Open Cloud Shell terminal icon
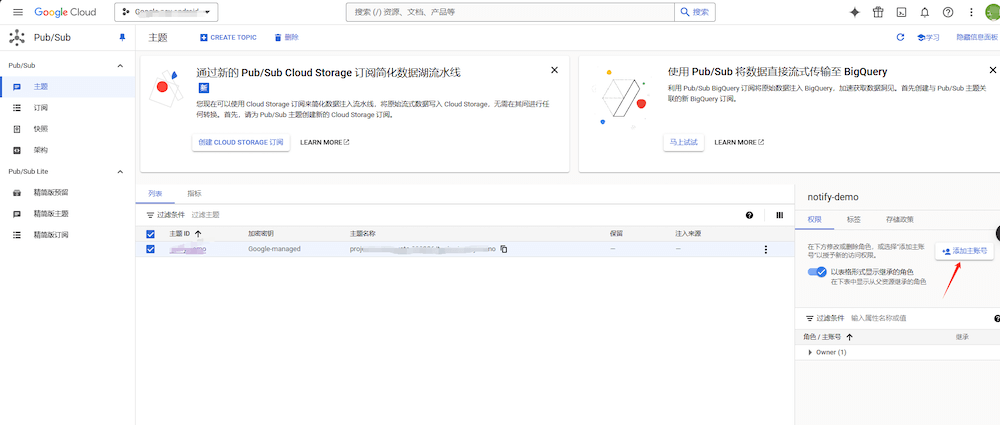 click(902, 12)
